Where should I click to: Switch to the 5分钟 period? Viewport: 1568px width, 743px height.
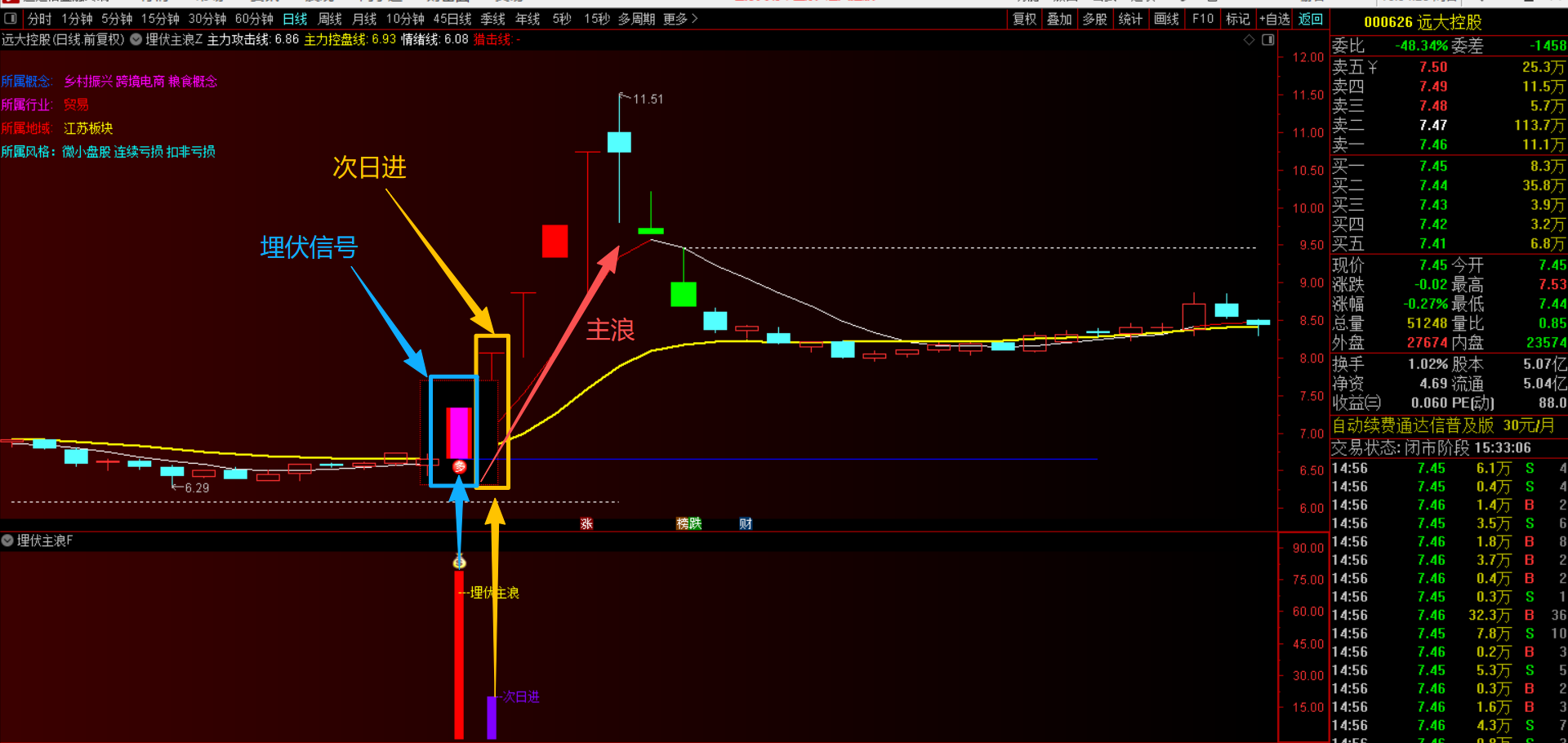pyautogui.click(x=117, y=19)
